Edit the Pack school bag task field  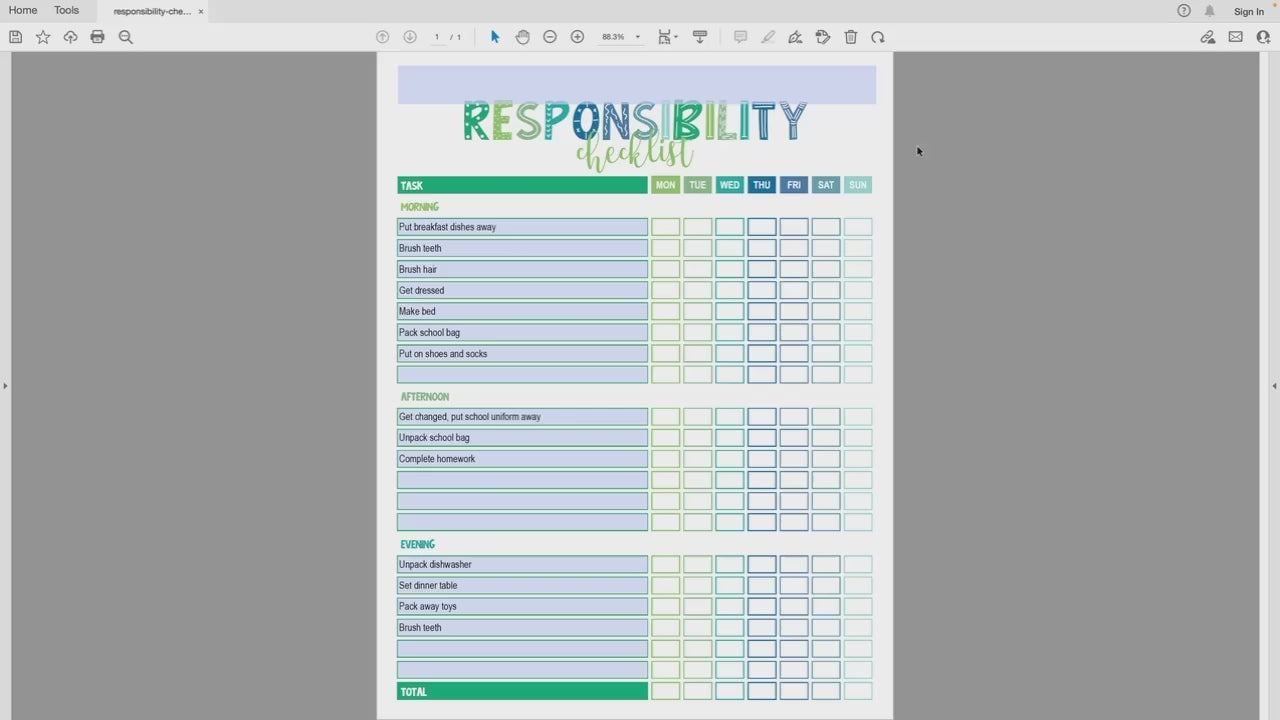tap(522, 333)
